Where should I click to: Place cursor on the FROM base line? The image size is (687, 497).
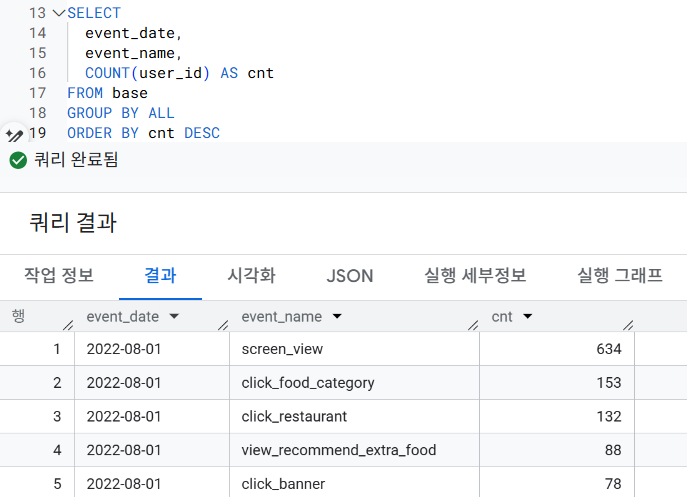click(107, 93)
